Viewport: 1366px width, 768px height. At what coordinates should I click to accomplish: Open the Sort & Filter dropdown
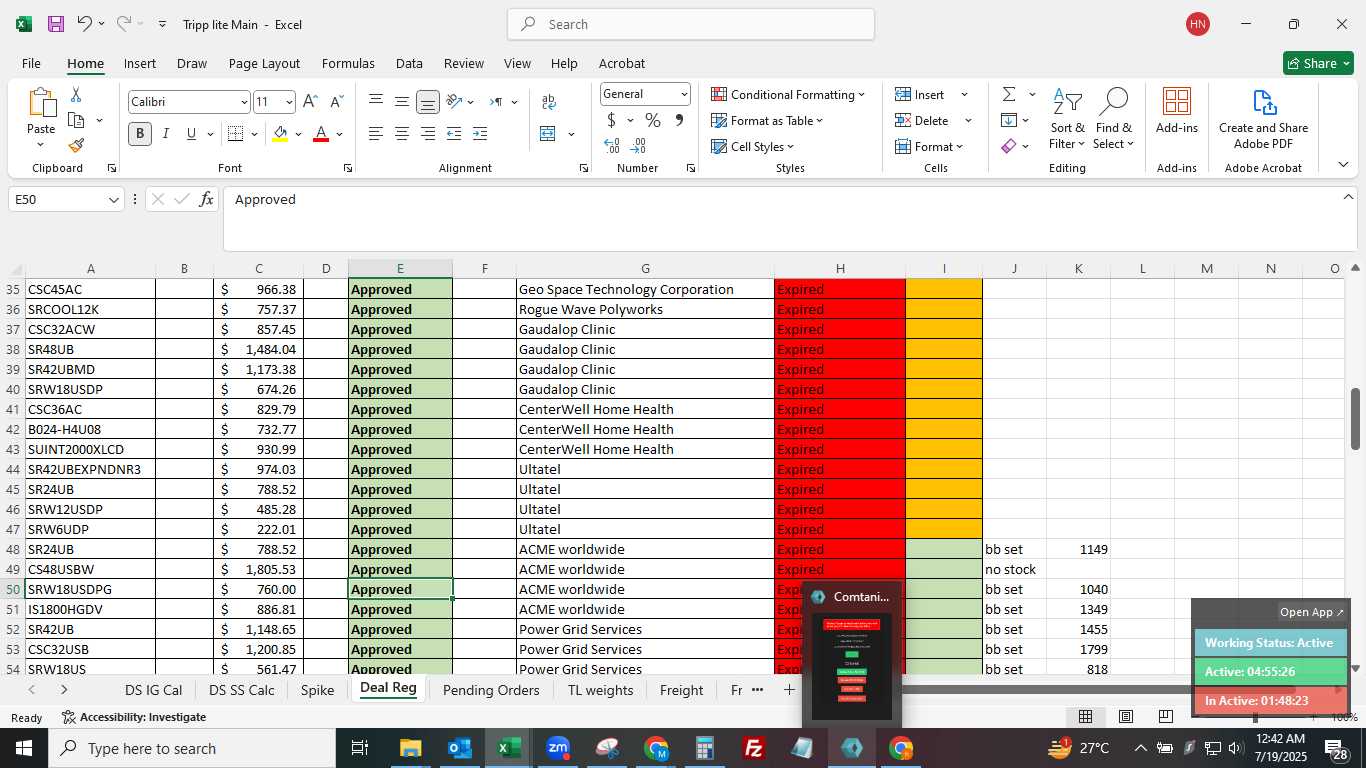(x=1067, y=119)
